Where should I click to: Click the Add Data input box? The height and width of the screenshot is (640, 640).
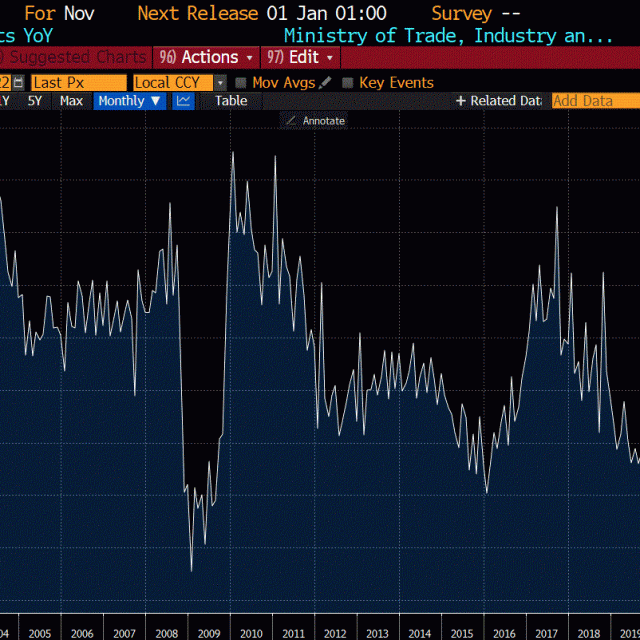click(x=595, y=101)
